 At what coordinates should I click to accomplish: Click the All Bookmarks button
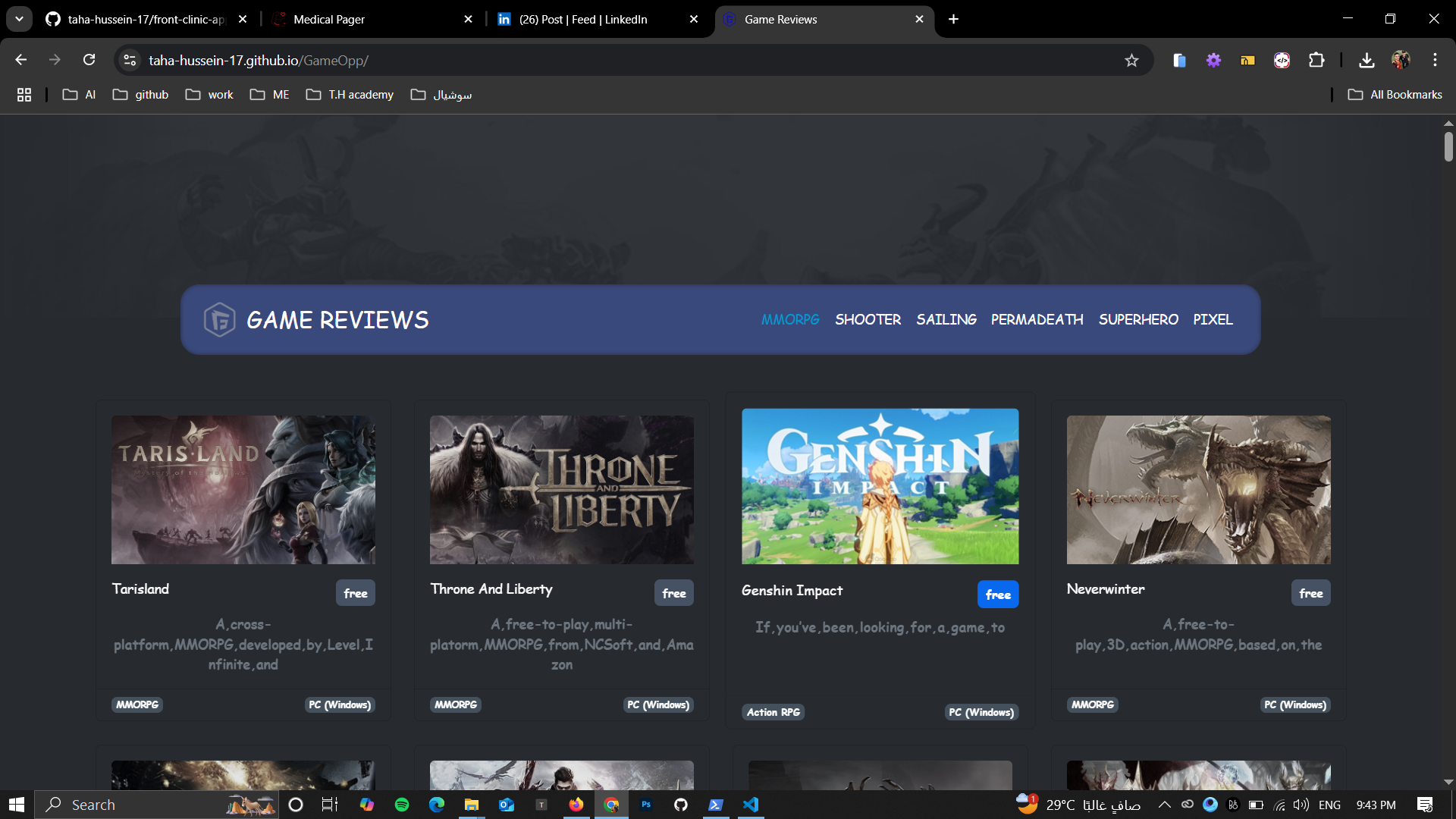click(x=1395, y=95)
